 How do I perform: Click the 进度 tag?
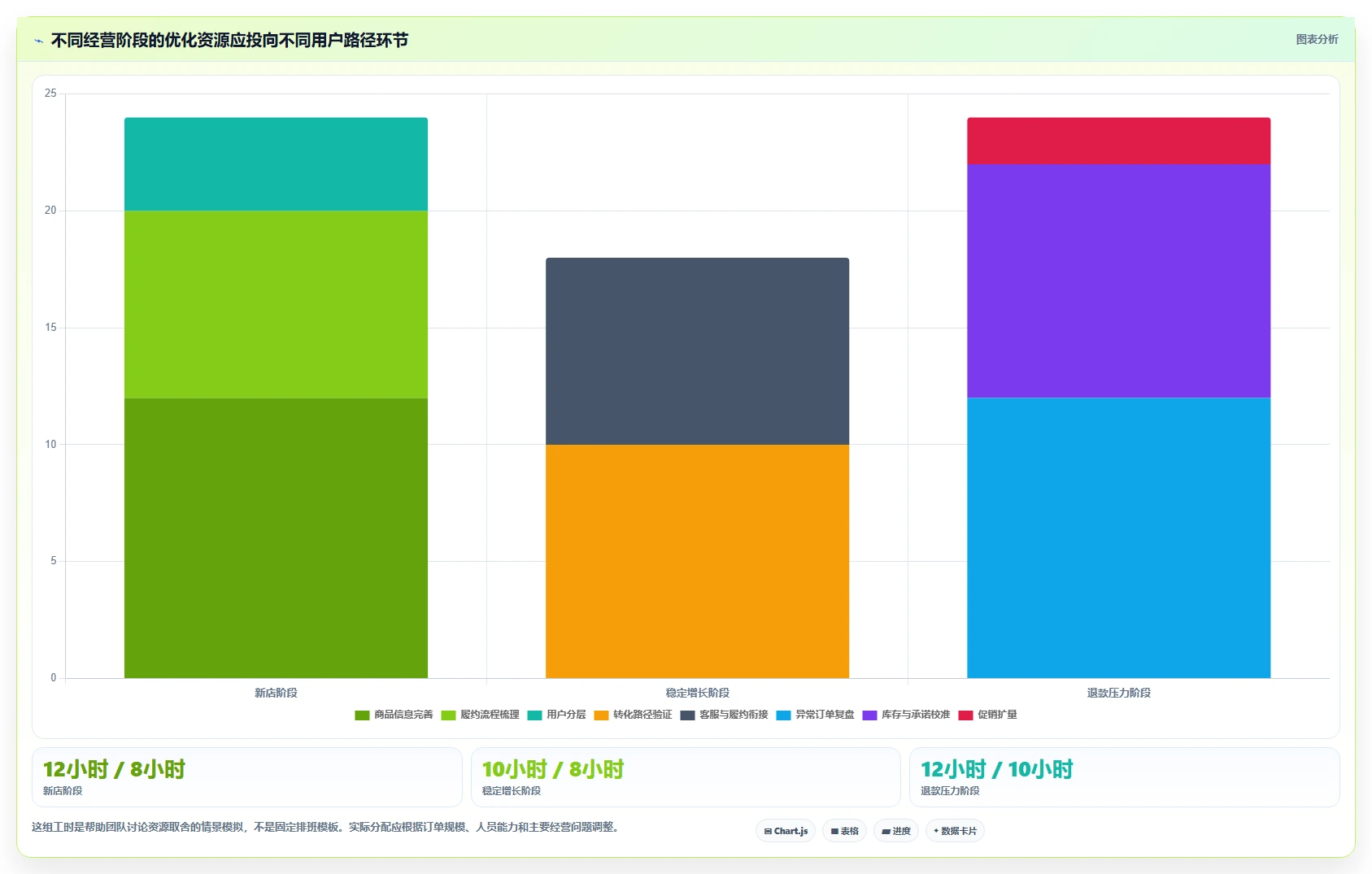896,831
